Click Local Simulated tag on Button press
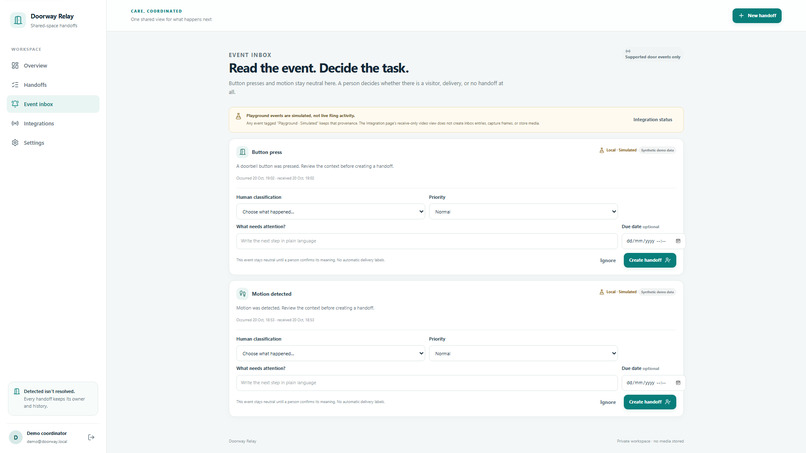Screen dimensions: 806x453 618,150
